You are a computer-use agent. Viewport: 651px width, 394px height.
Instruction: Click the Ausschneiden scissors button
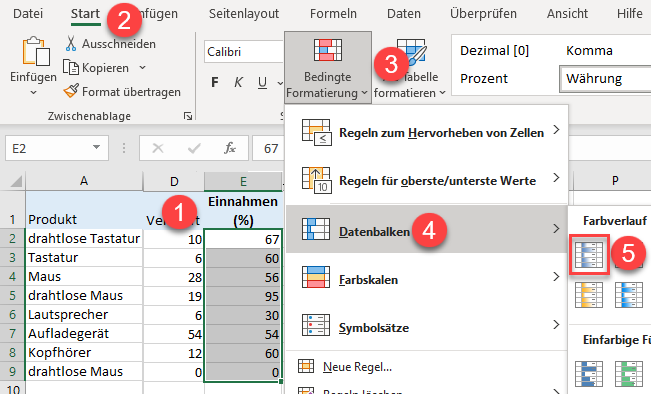tap(110, 44)
